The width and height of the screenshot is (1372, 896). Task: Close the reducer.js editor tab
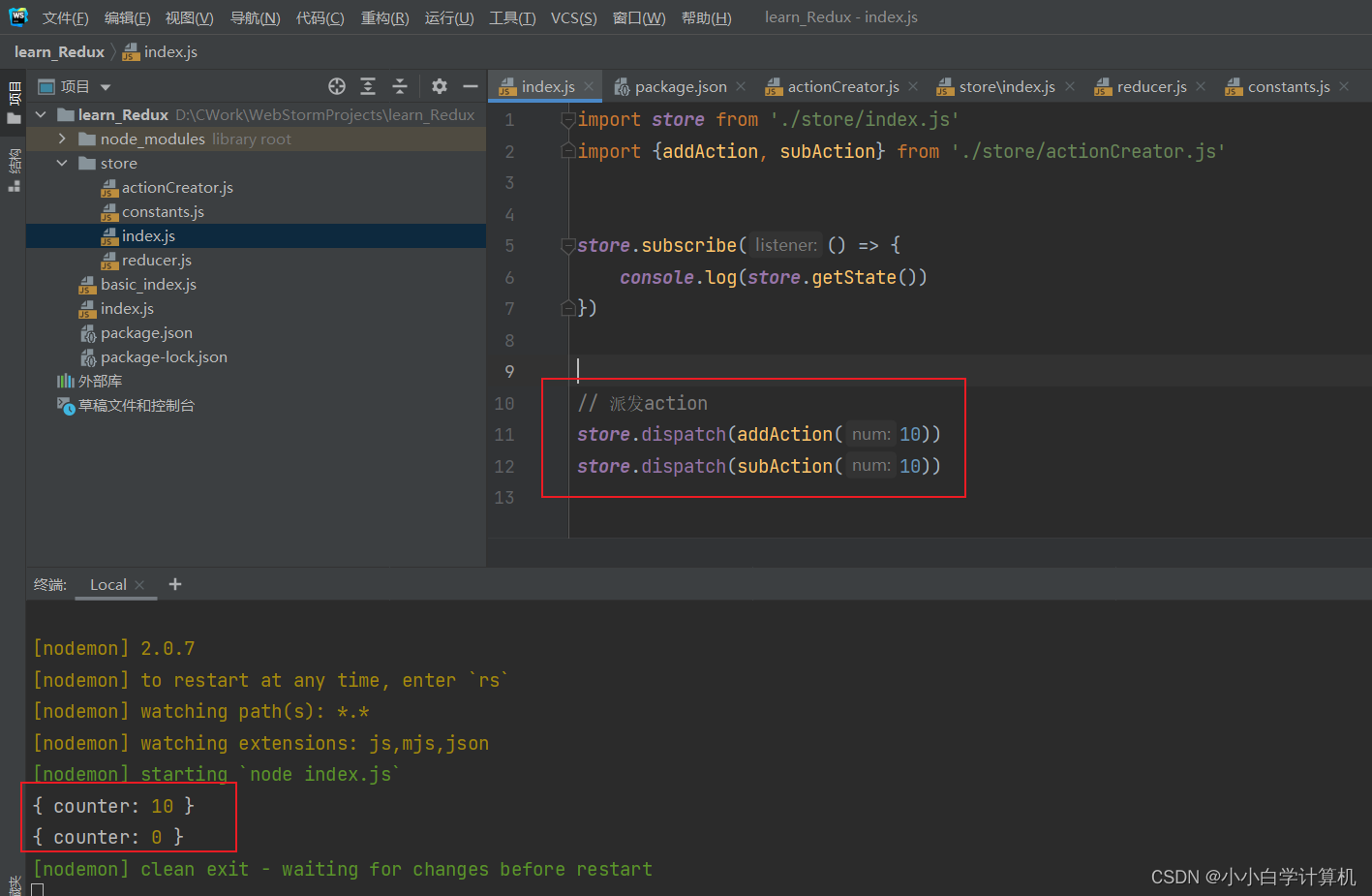tap(1201, 86)
